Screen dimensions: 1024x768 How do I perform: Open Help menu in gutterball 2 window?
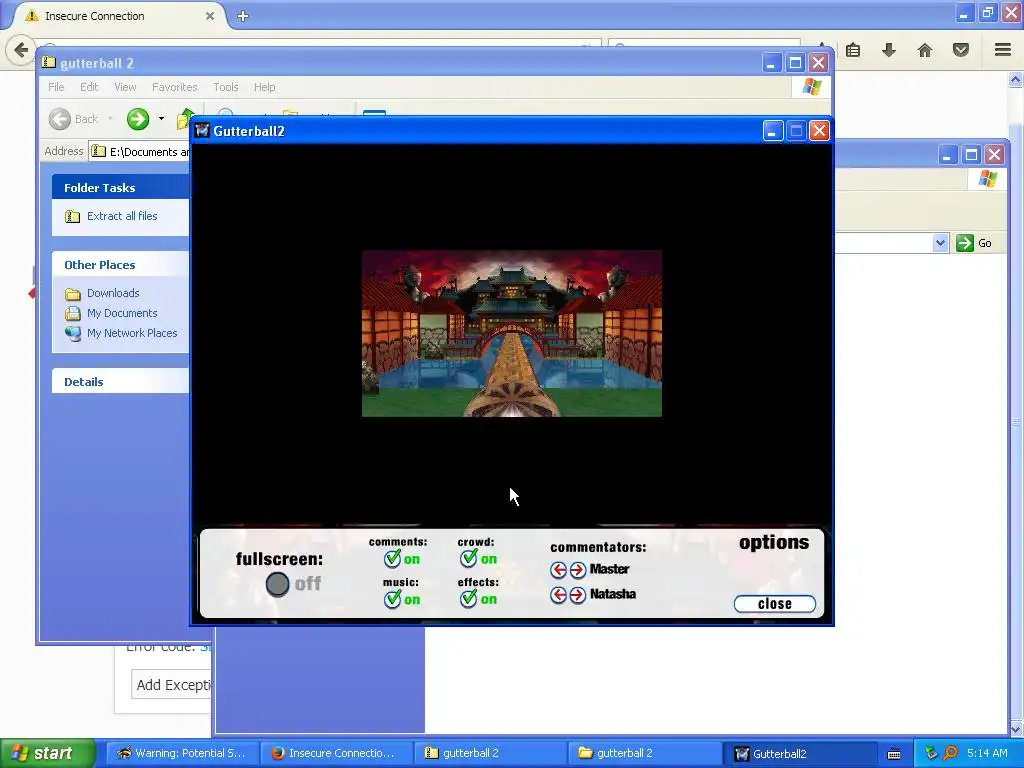coord(264,87)
